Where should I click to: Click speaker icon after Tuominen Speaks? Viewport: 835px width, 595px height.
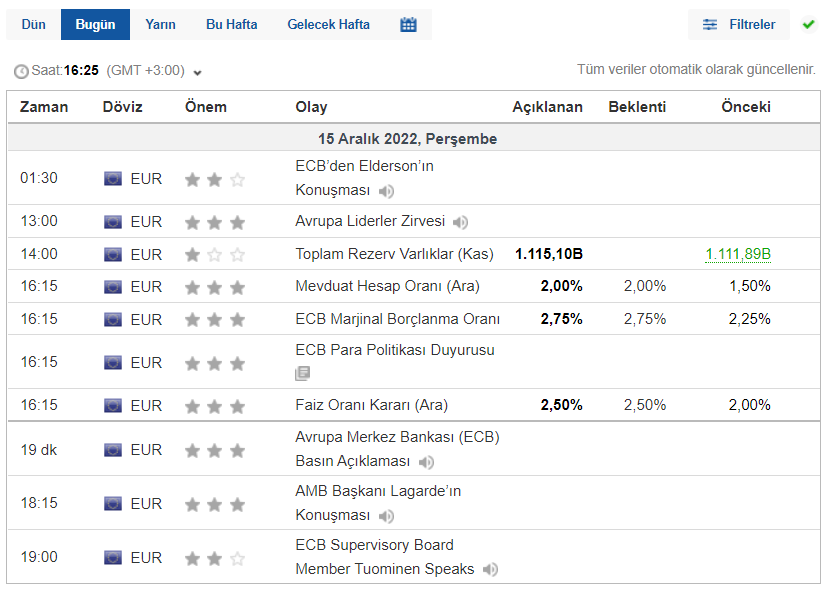[x=490, y=570]
